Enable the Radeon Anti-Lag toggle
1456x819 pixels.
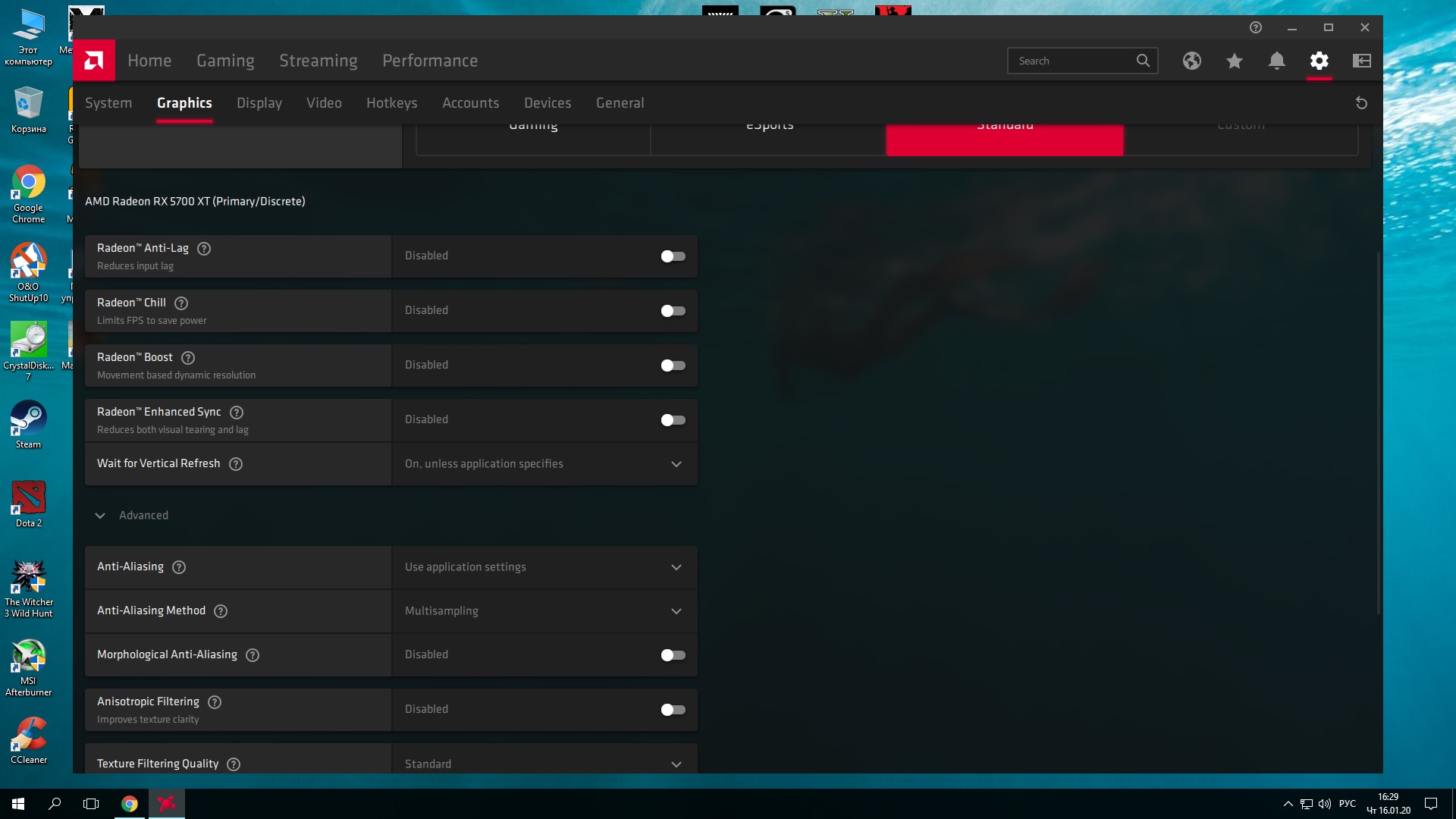click(673, 256)
